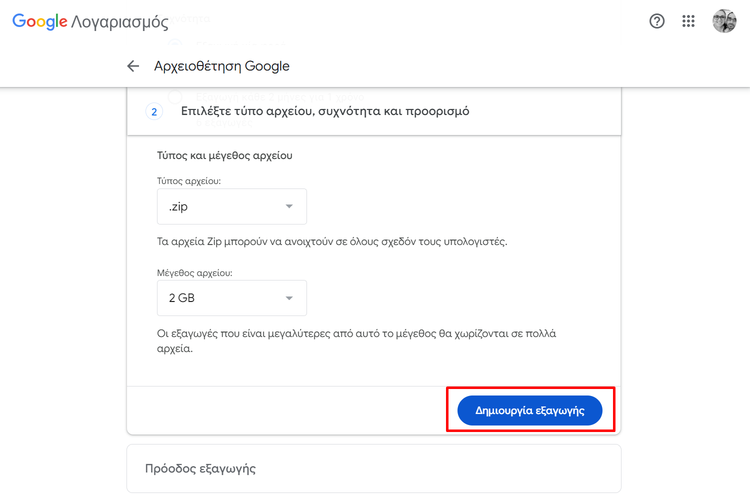Select the faded Εξαγωγή κάθε 2 μήνες radio button
Screen dimensions: 750x500
[x=175, y=97]
